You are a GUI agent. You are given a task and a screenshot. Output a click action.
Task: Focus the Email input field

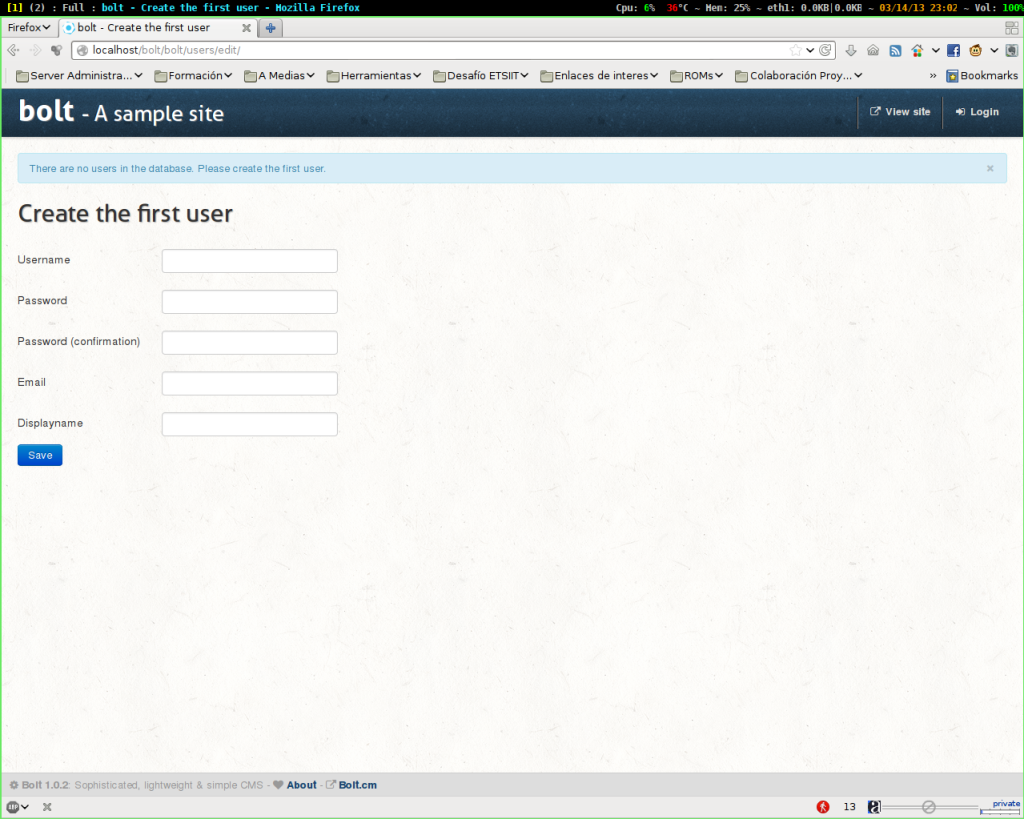(x=249, y=383)
